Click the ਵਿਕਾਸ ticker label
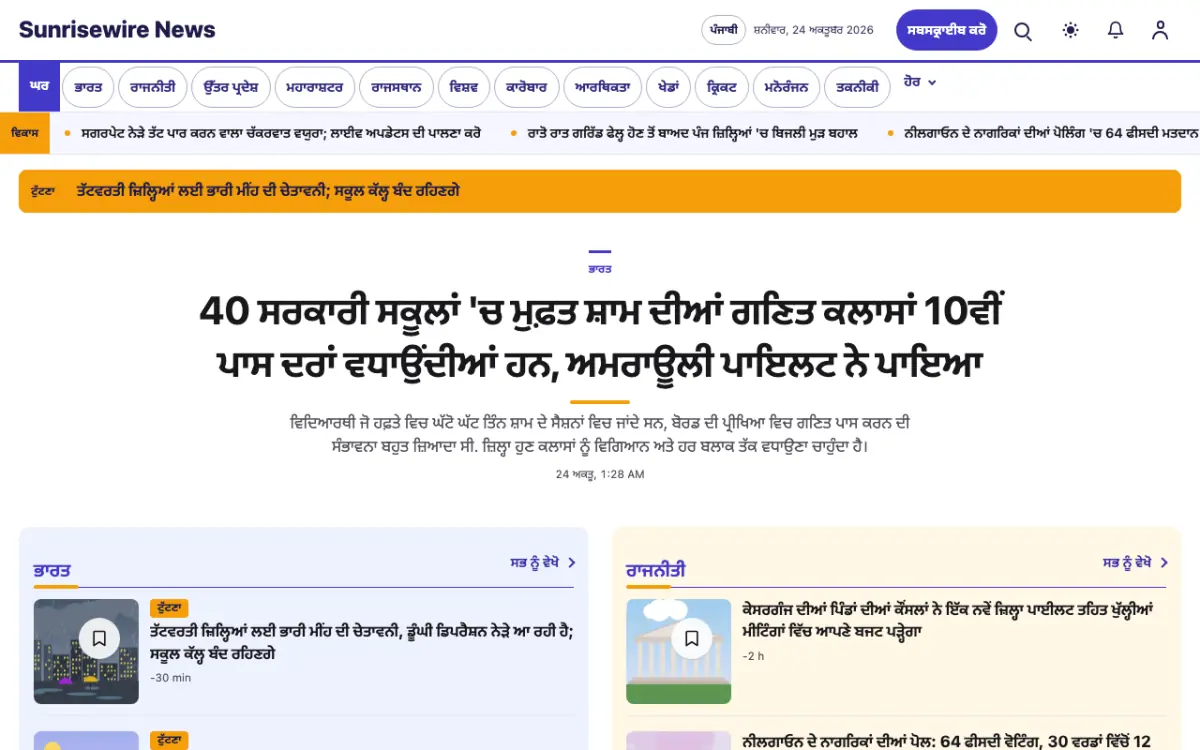This screenshot has width=1200, height=750. [25, 132]
